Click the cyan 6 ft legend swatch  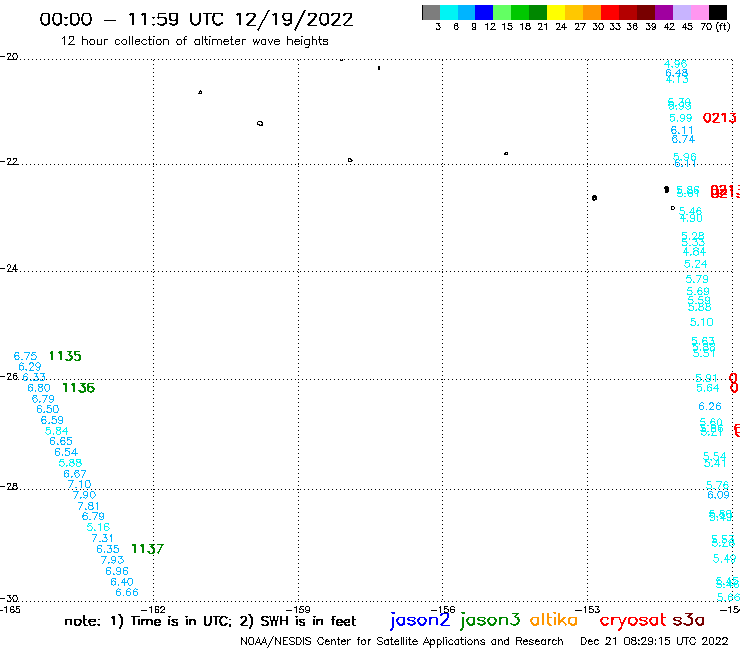(449, 12)
